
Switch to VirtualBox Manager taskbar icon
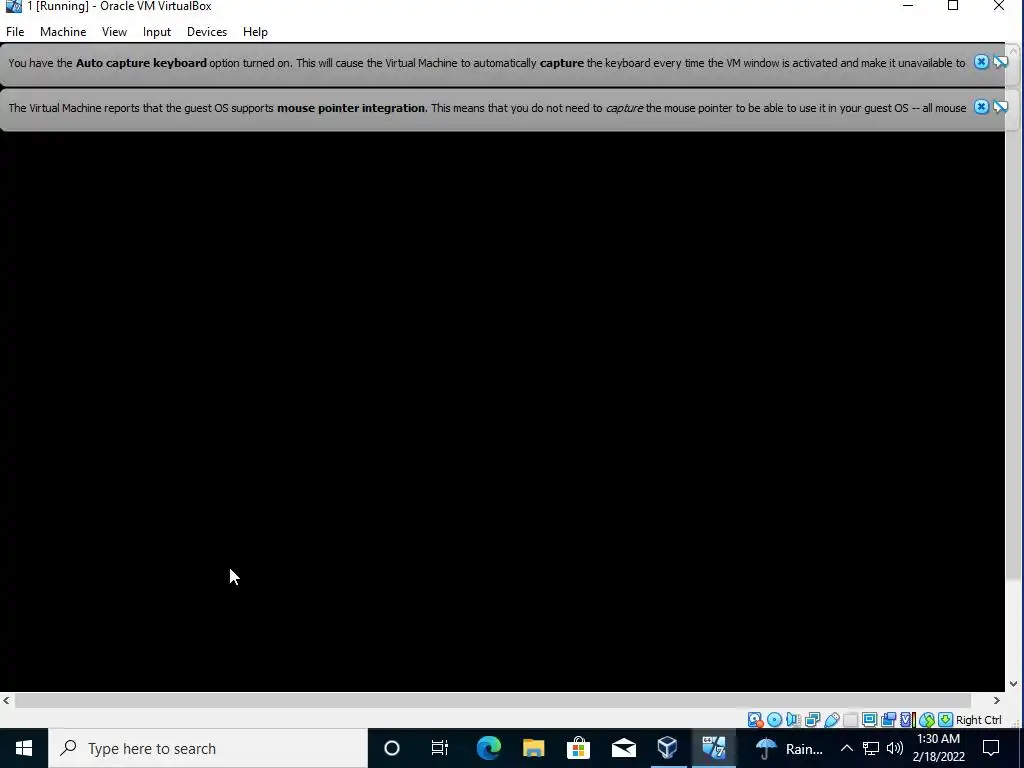pyautogui.click(x=667, y=748)
